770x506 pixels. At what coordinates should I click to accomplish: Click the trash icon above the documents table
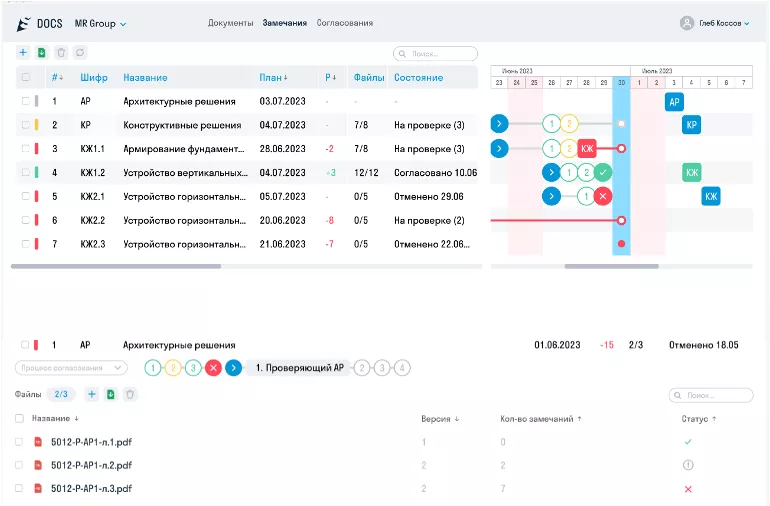pyautogui.click(x=61, y=53)
